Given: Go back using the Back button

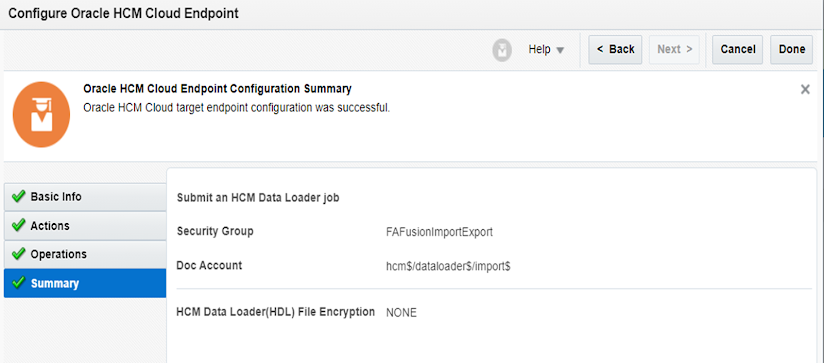Looking at the screenshot, I should click(615, 49).
